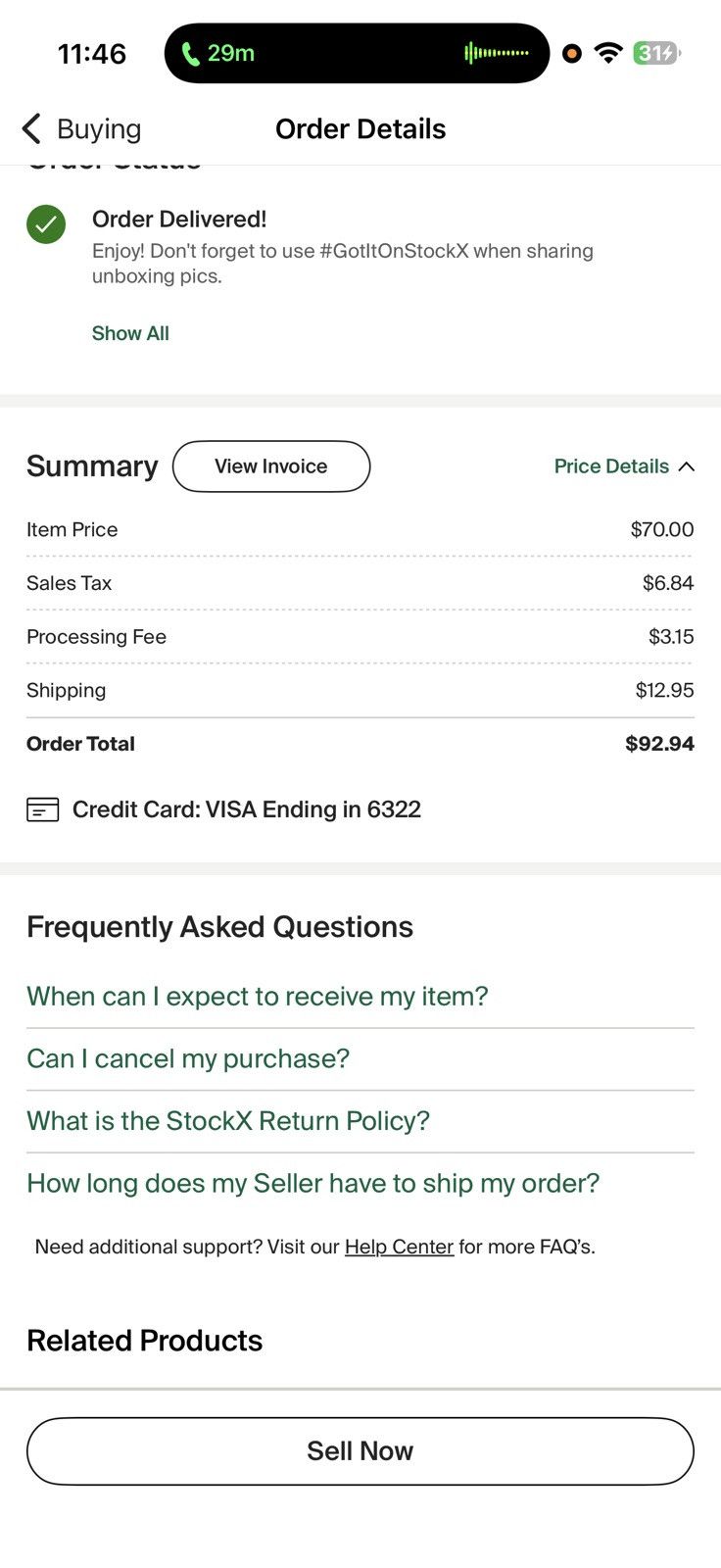Tap the Wi-Fi status icon
Image resolution: width=721 pixels, height=1568 pixels.
[x=608, y=53]
